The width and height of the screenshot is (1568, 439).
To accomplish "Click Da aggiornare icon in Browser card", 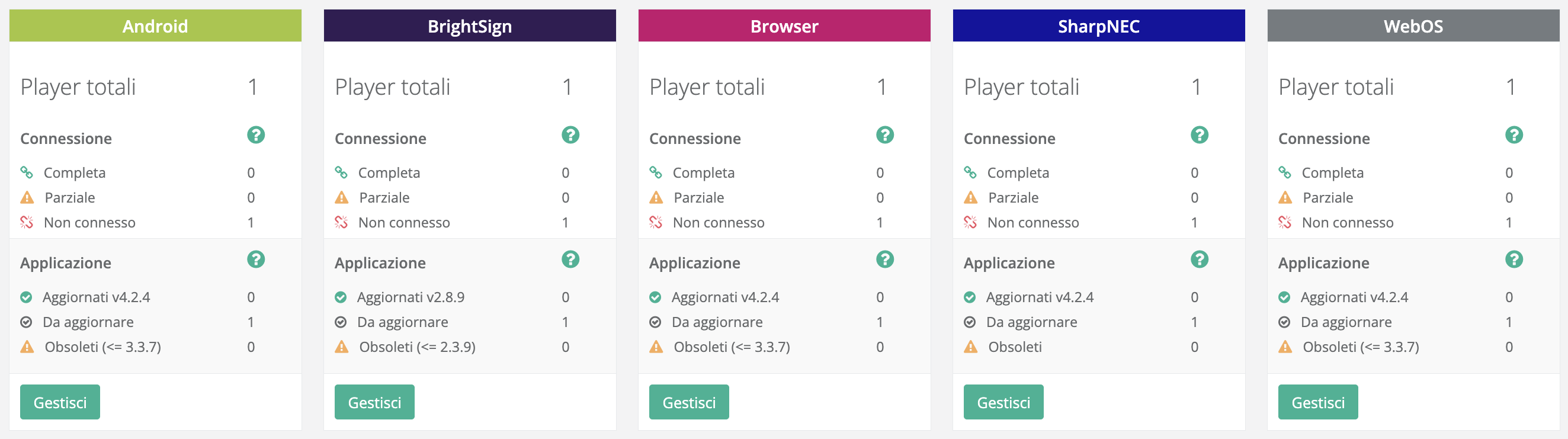I will click(655, 322).
